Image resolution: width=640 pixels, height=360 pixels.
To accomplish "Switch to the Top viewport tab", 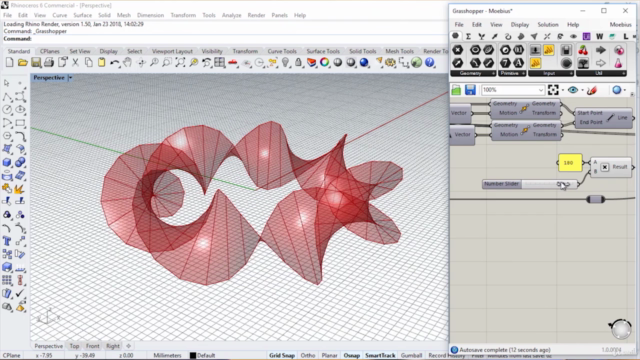I will point(74,346).
